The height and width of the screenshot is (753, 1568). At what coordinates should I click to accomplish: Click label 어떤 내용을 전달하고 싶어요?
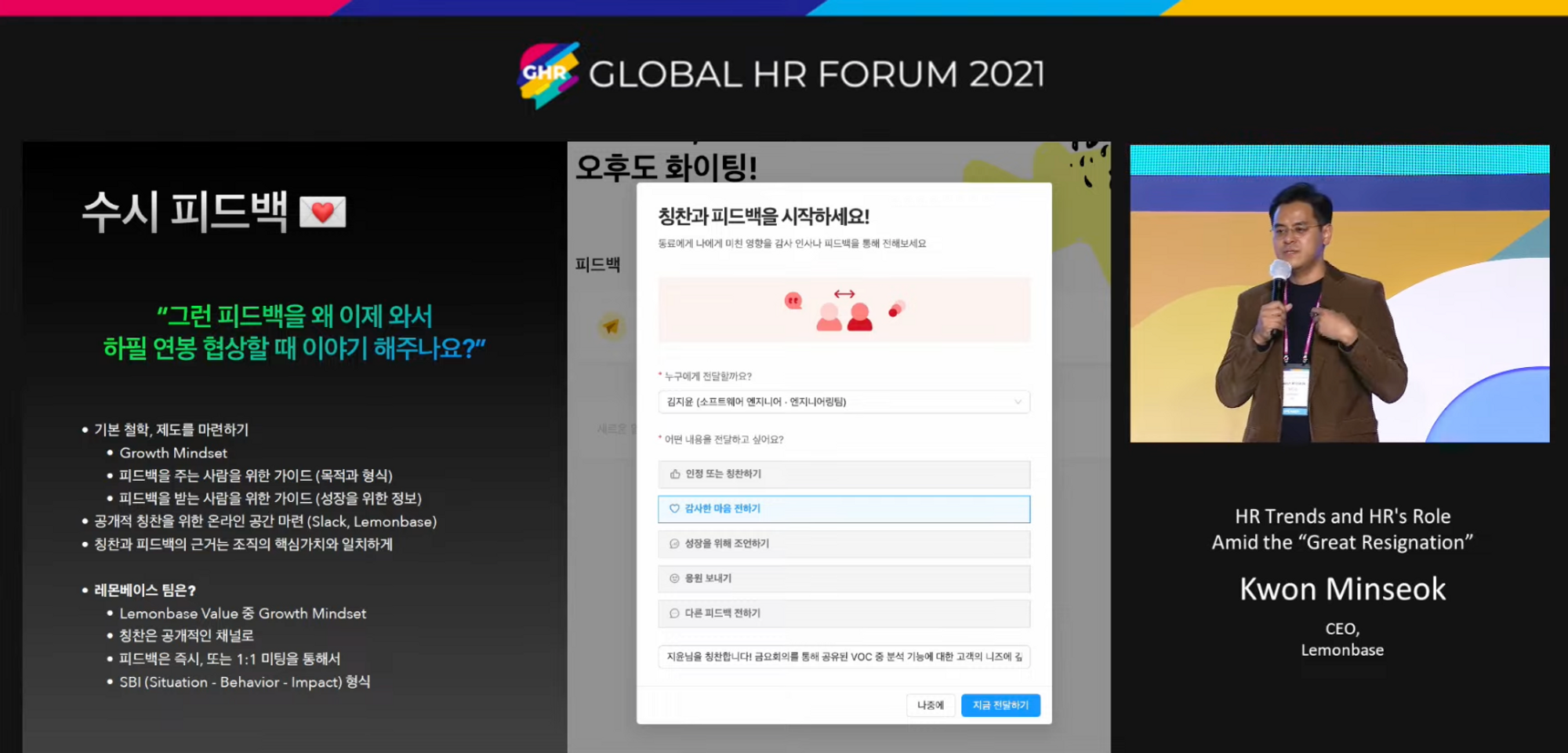(724, 439)
